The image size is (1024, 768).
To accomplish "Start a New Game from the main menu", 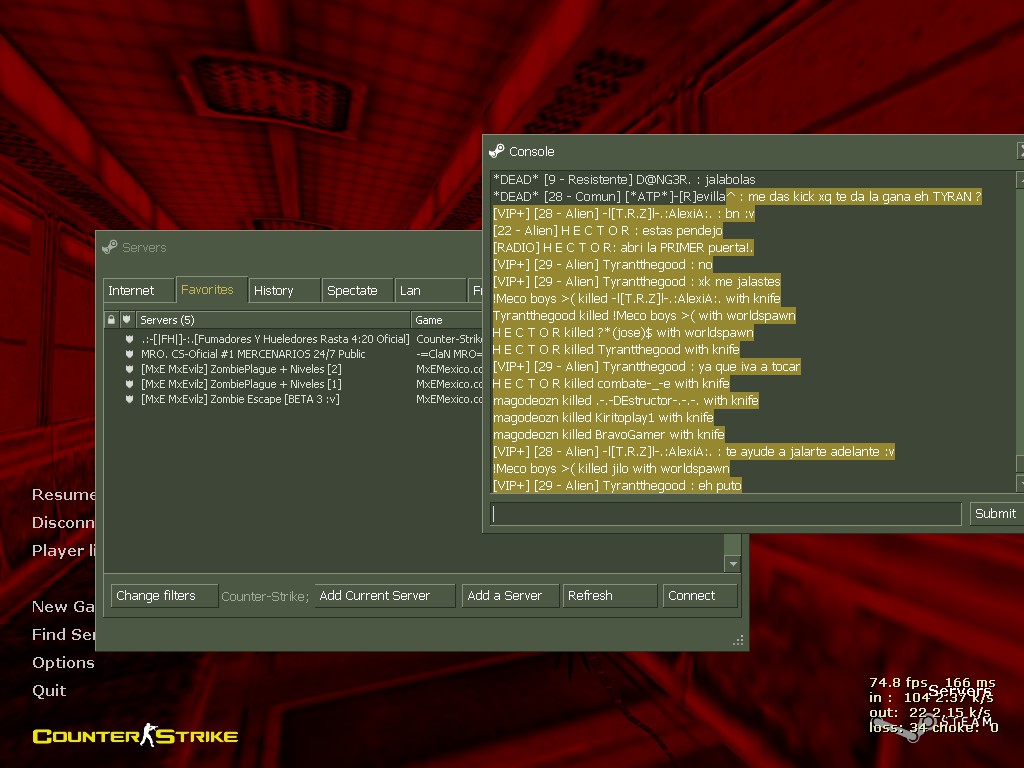I will point(63,607).
